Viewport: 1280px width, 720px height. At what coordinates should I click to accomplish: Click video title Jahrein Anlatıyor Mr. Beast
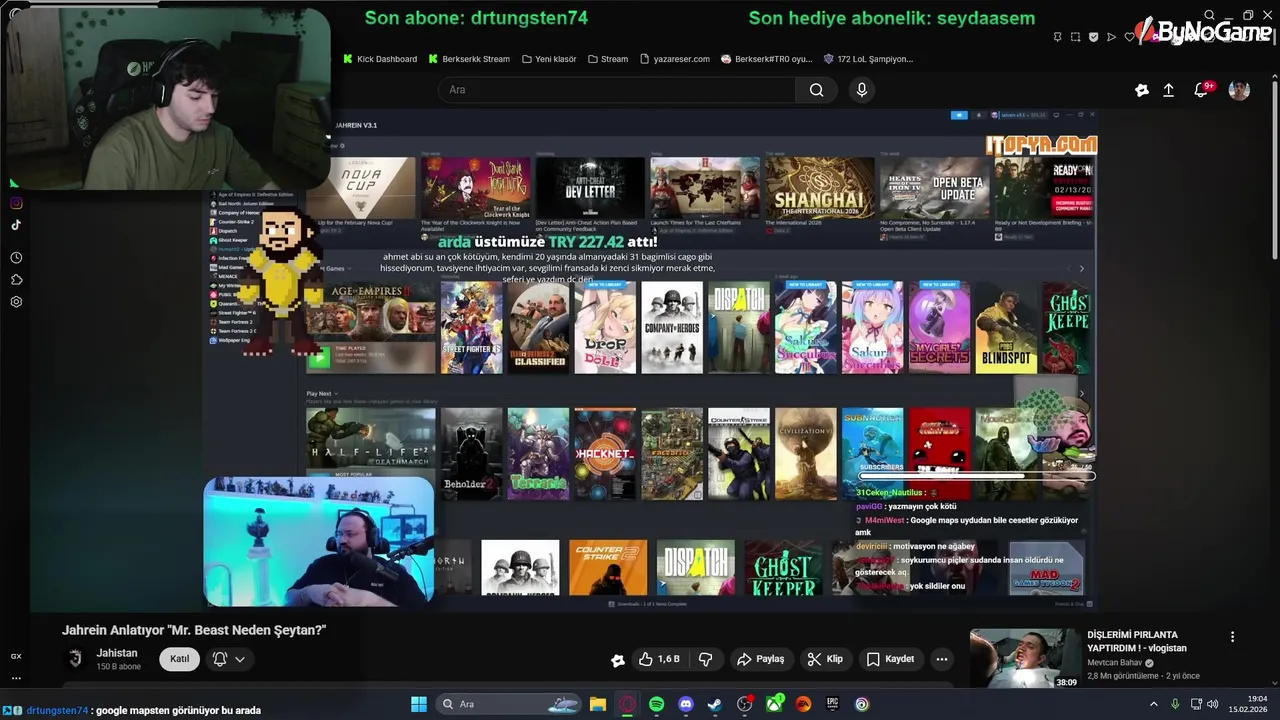[x=194, y=630]
